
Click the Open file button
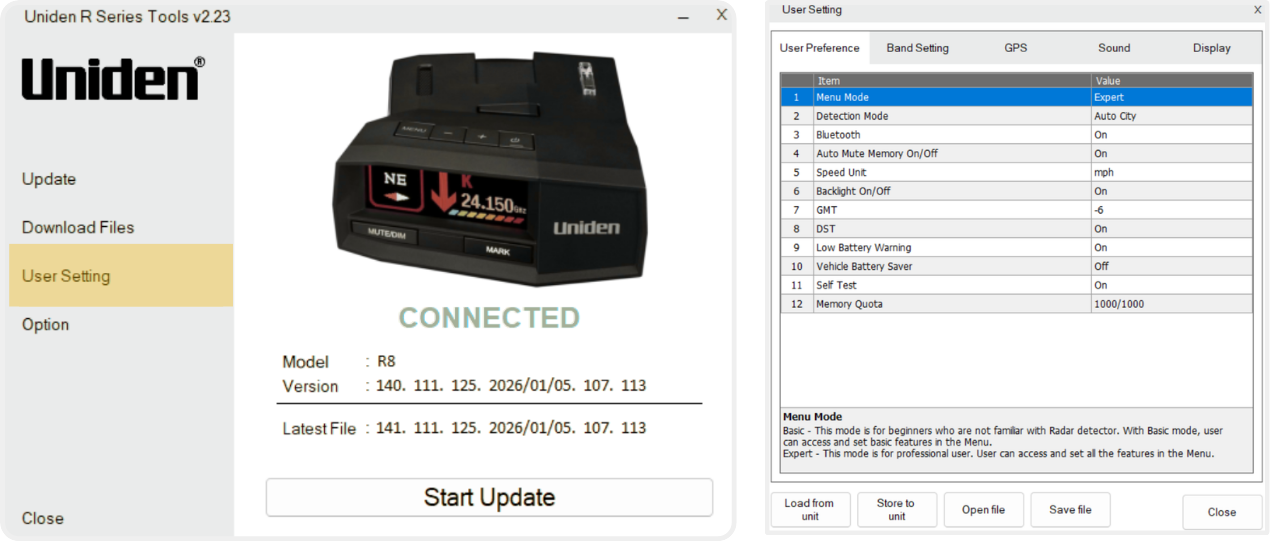(x=984, y=510)
